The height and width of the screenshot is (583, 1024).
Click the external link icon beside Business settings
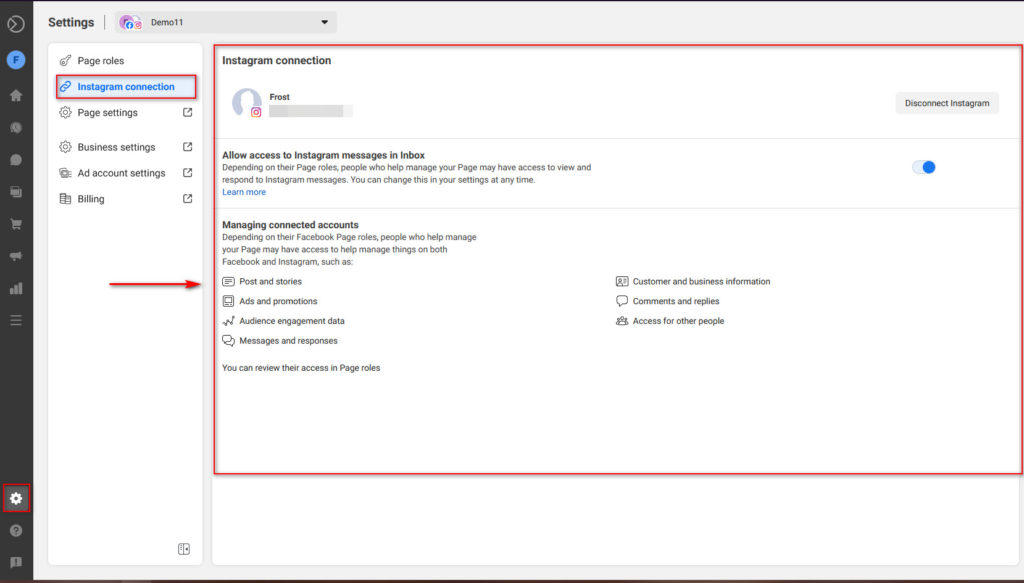coord(187,147)
